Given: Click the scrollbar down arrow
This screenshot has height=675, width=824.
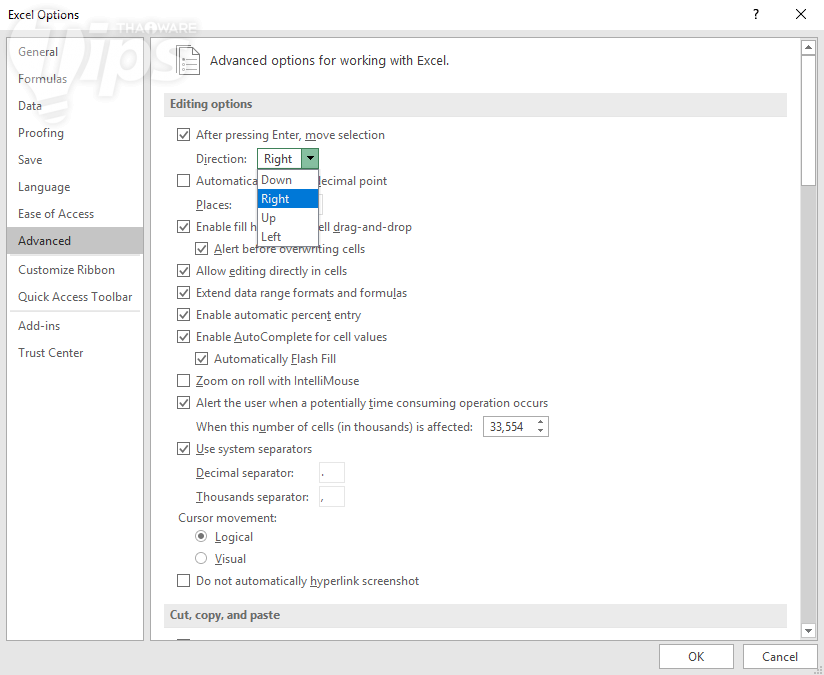Looking at the screenshot, I should click(x=808, y=630).
